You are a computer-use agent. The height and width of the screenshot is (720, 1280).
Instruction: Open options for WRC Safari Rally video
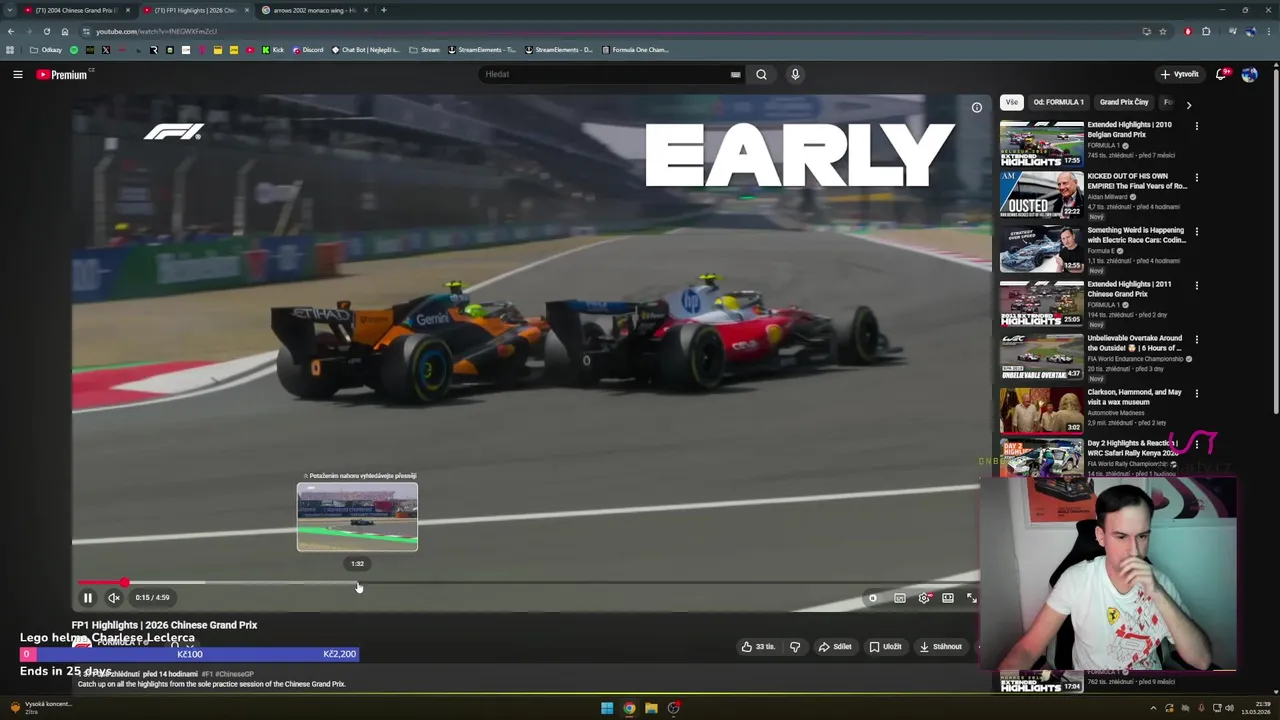click(x=1196, y=444)
